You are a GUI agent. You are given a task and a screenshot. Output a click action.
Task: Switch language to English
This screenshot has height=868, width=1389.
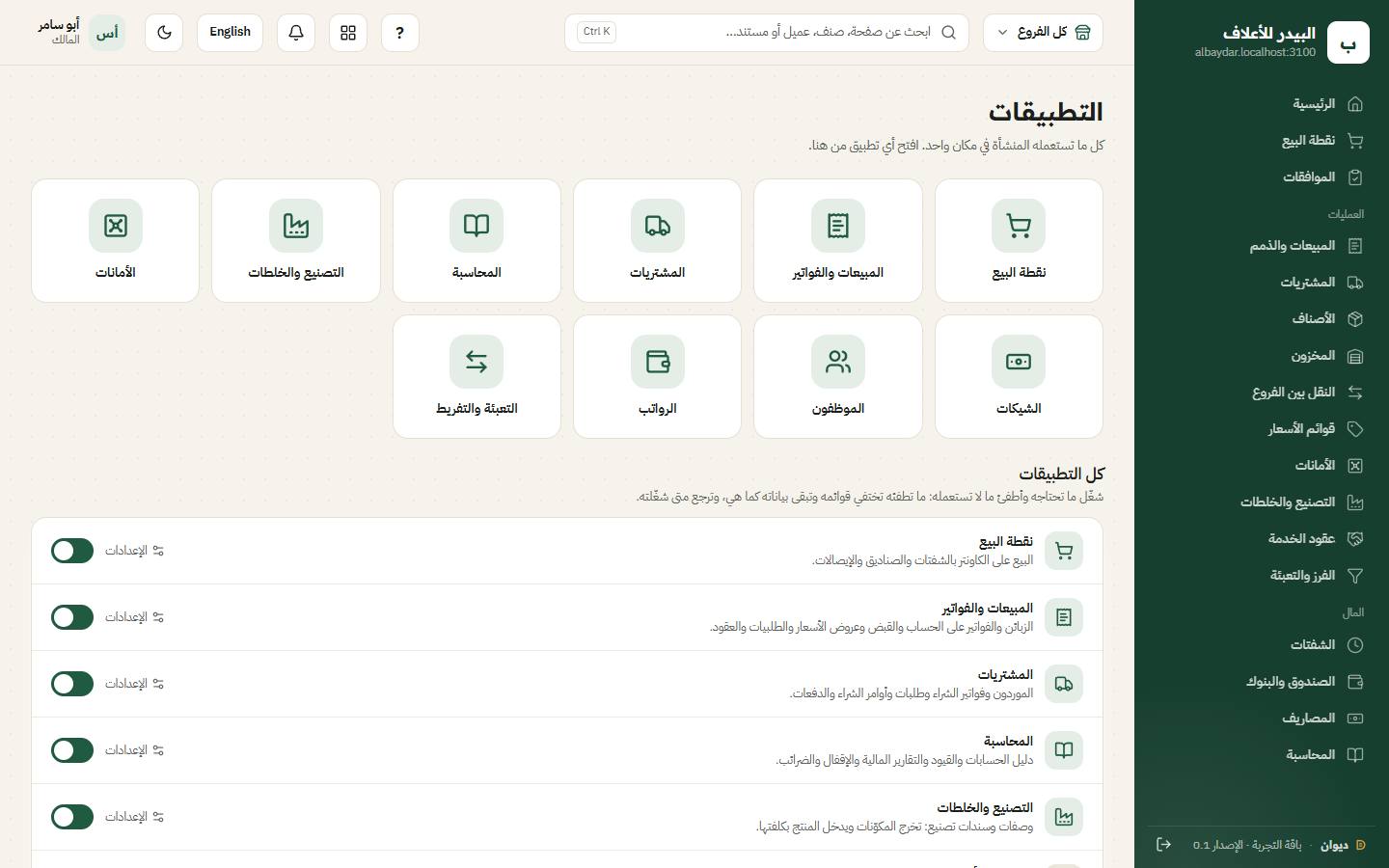230,33
